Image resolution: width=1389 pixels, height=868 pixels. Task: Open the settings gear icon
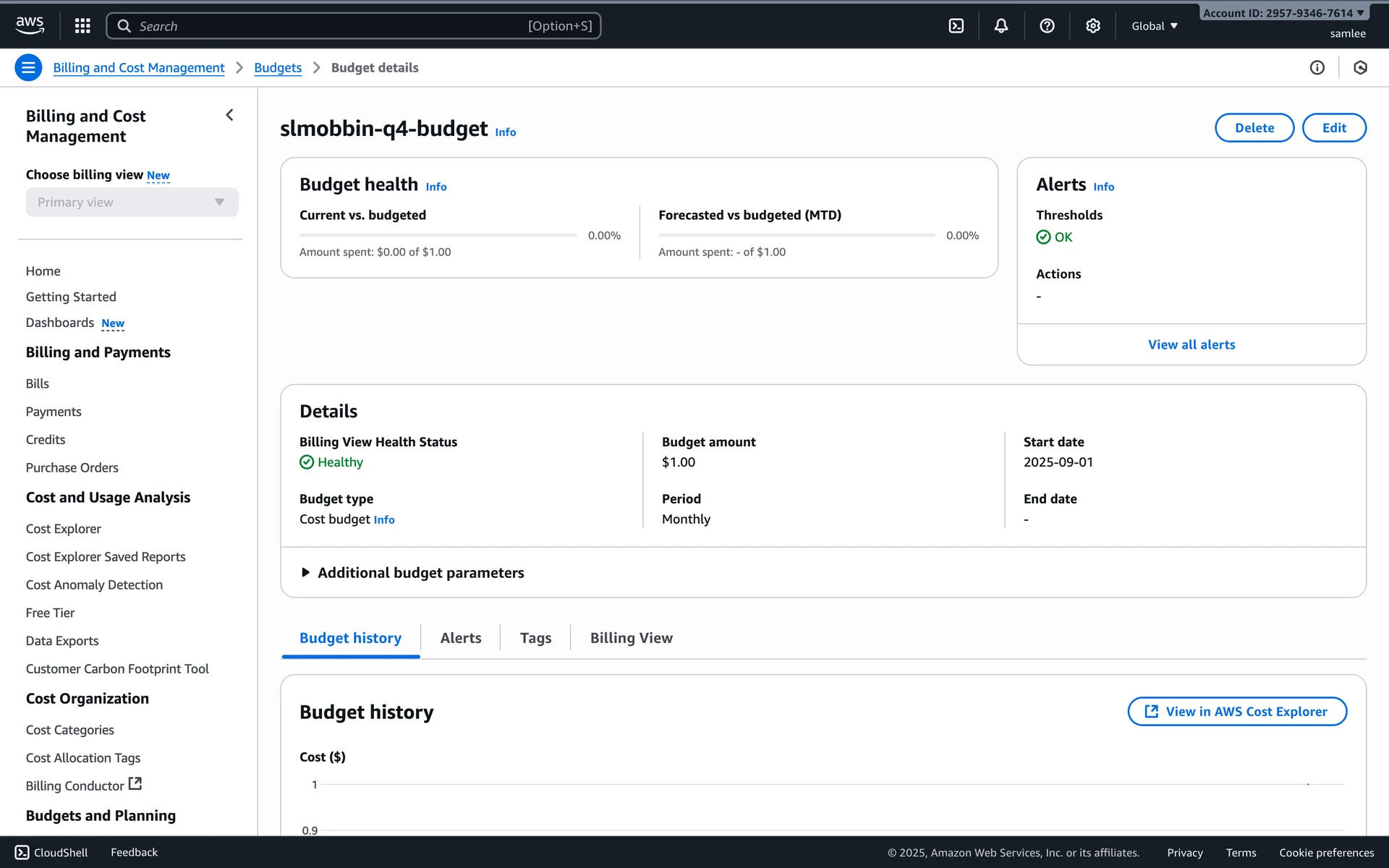click(1092, 26)
